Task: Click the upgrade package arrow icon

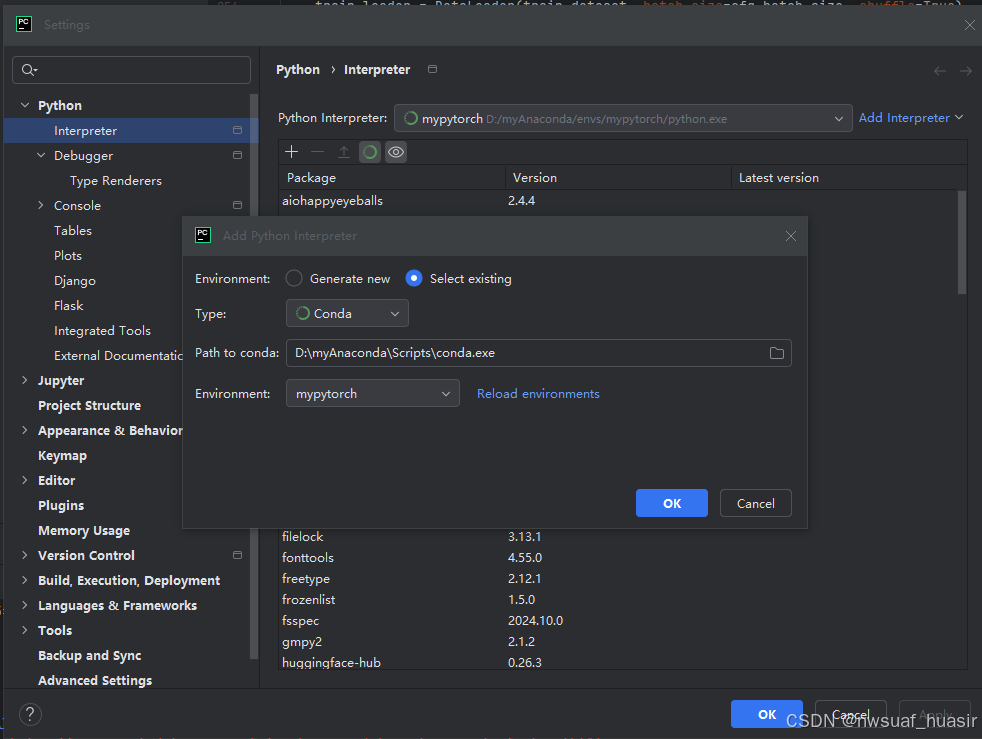Action: [344, 152]
